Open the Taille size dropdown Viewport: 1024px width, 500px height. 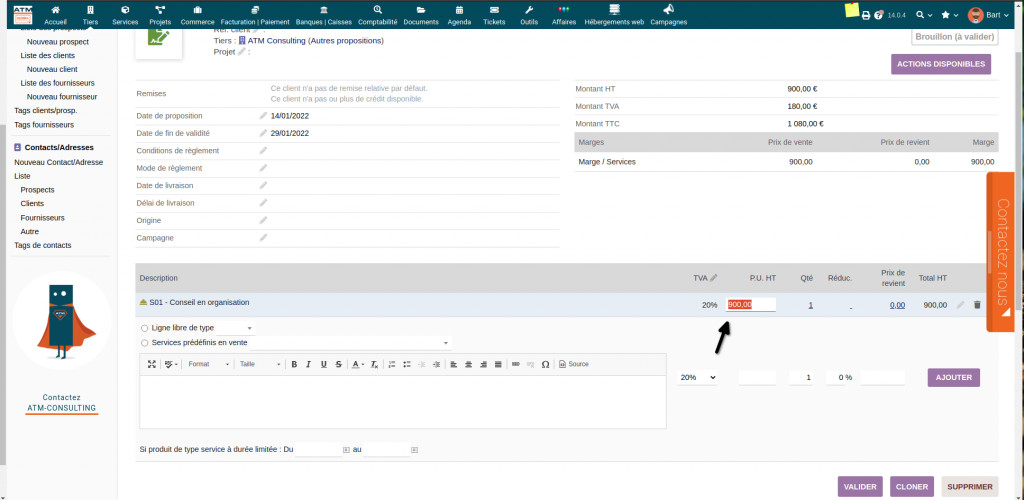point(260,364)
